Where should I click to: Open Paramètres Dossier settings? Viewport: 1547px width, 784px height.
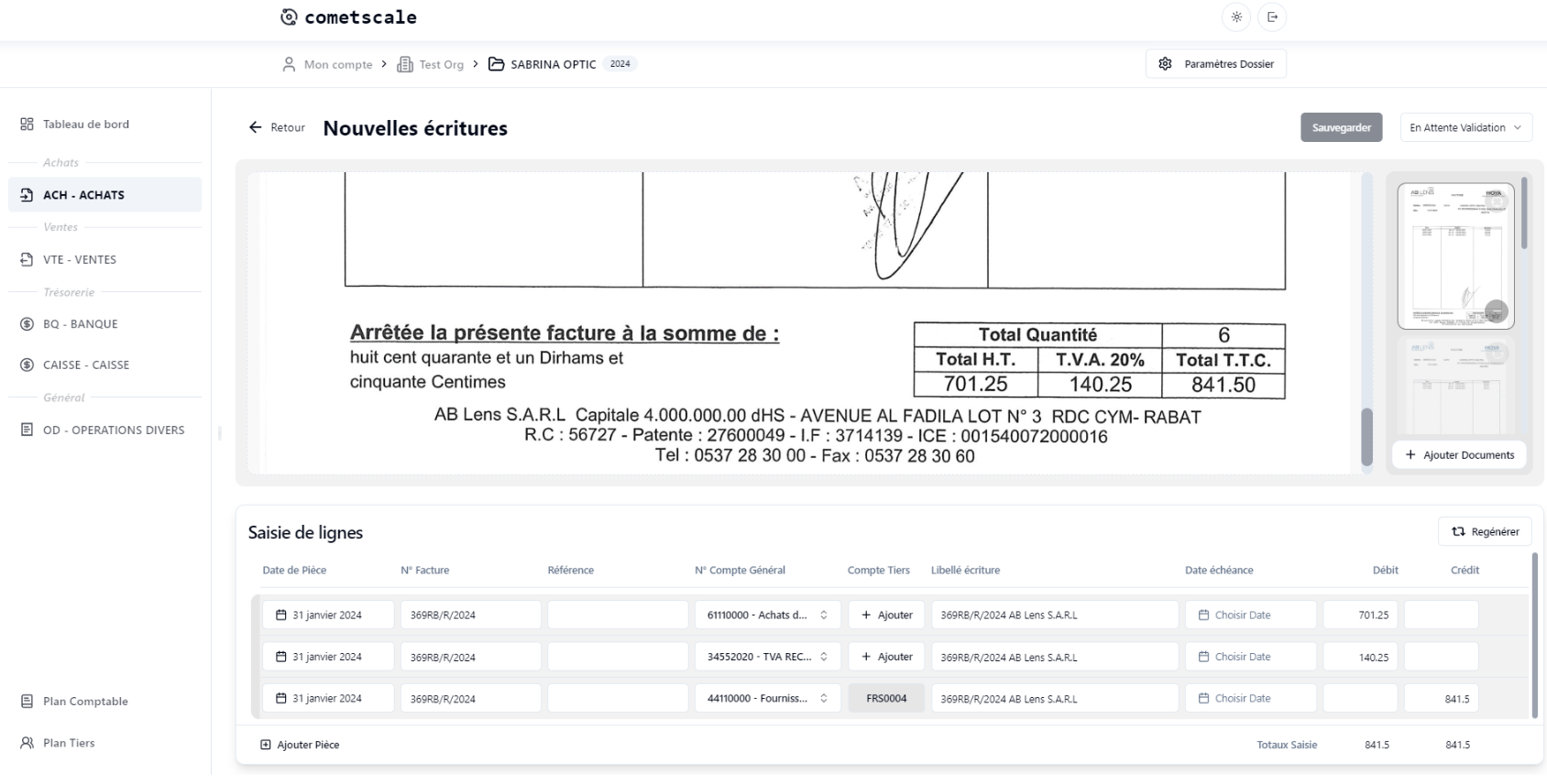coord(1215,64)
